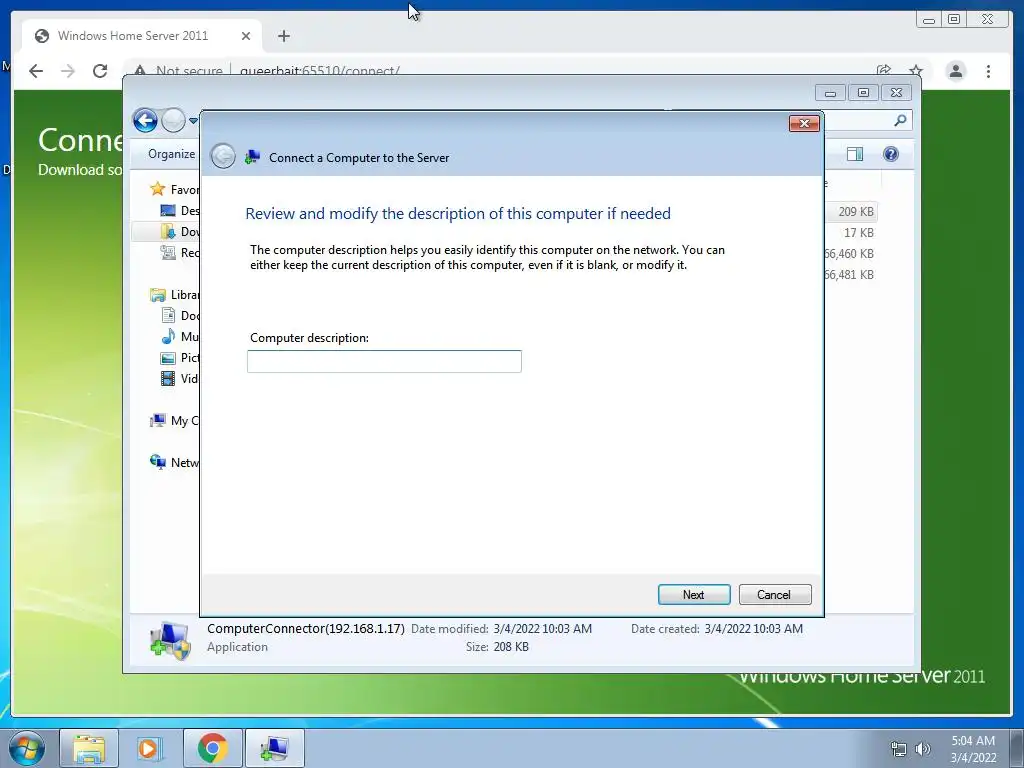Click ComputerConnector application icon in details pane
The height and width of the screenshot is (768, 1024).
click(170, 641)
